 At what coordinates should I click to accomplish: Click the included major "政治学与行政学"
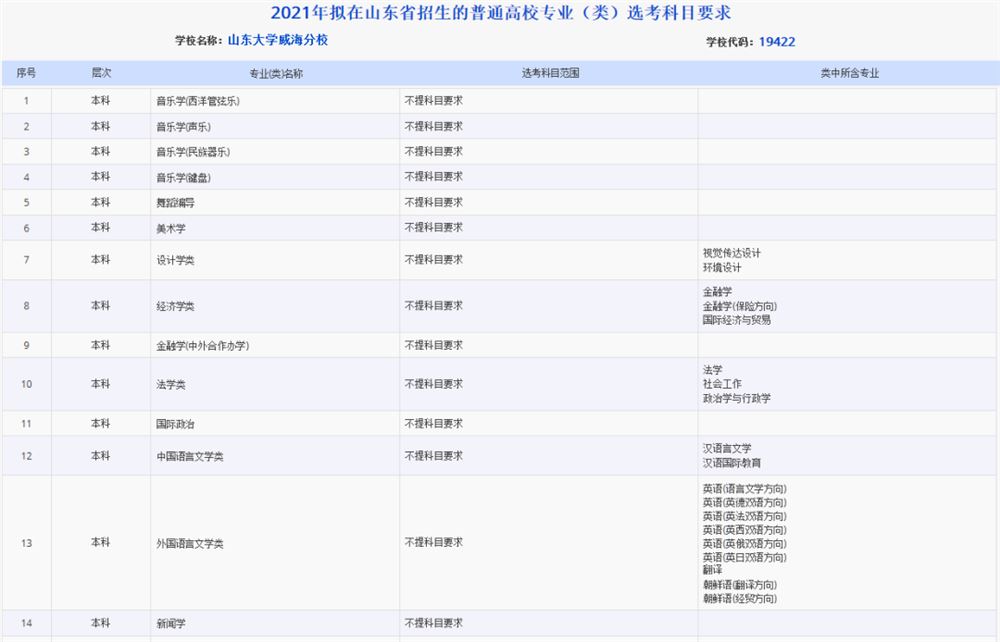click(737, 398)
